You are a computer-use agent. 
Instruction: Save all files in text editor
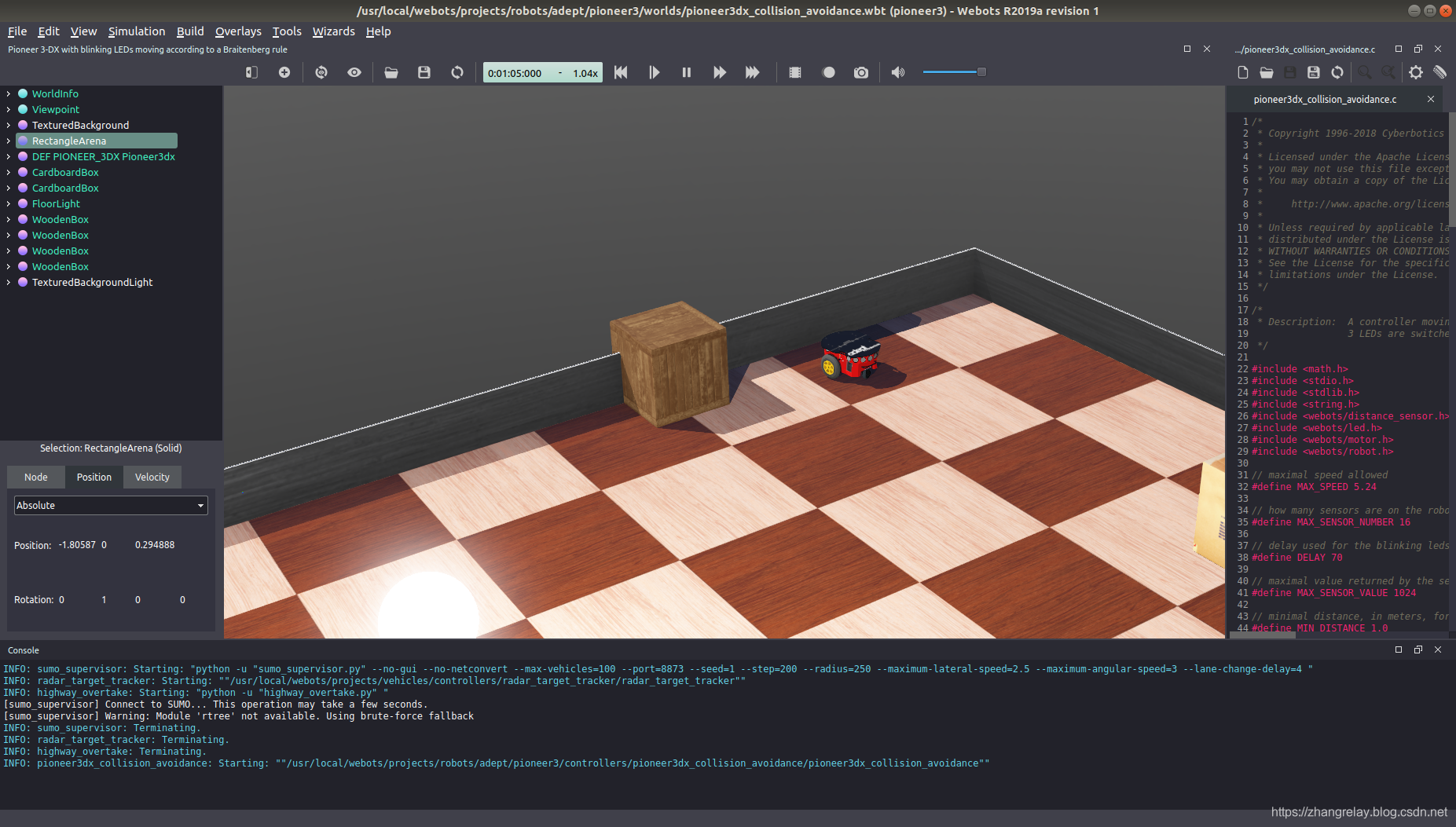(x=1314, y=72)
